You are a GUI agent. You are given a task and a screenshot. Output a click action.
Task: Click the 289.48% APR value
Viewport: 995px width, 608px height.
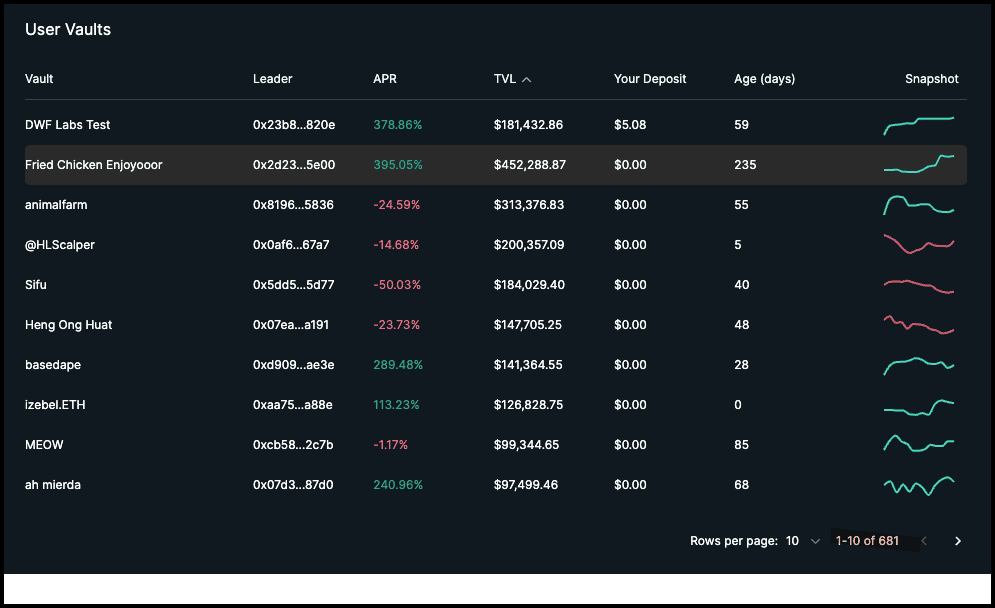pyautogui.click(x=398, y=365)
